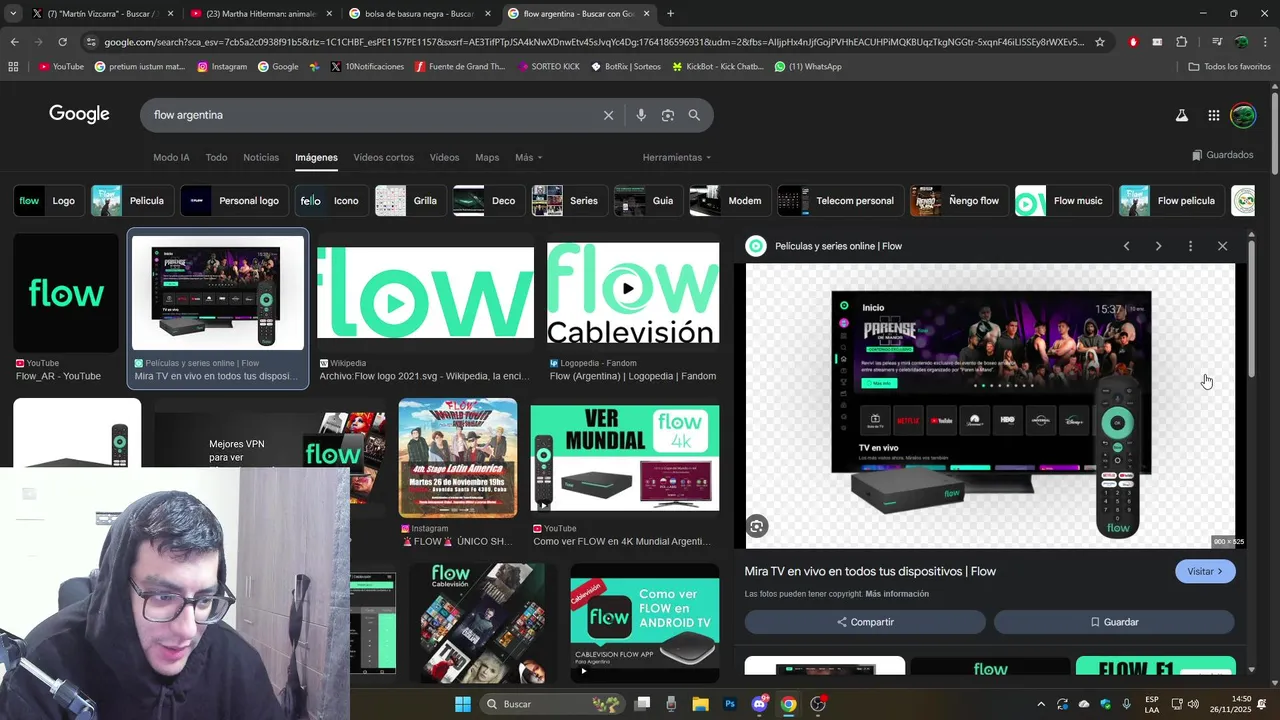This screenshot has height=720, width=1280.
Task: Open YouTube bookmark in bookmarks bar
Action: point(61,67)
